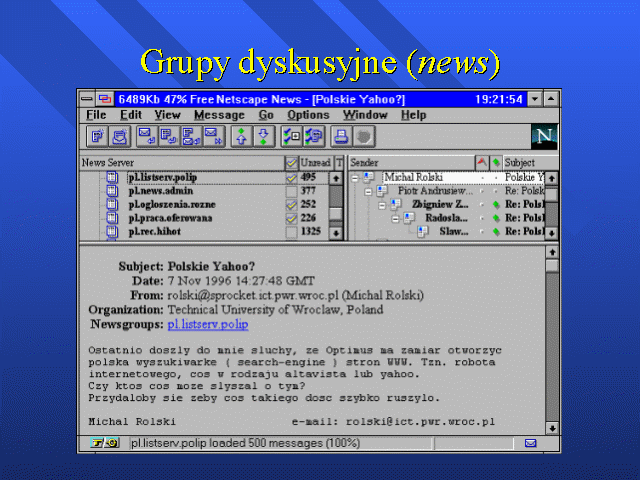The width and height of the screenshot is (640, 480).
Task: Click the Unread column header
Action: (316, 163)
